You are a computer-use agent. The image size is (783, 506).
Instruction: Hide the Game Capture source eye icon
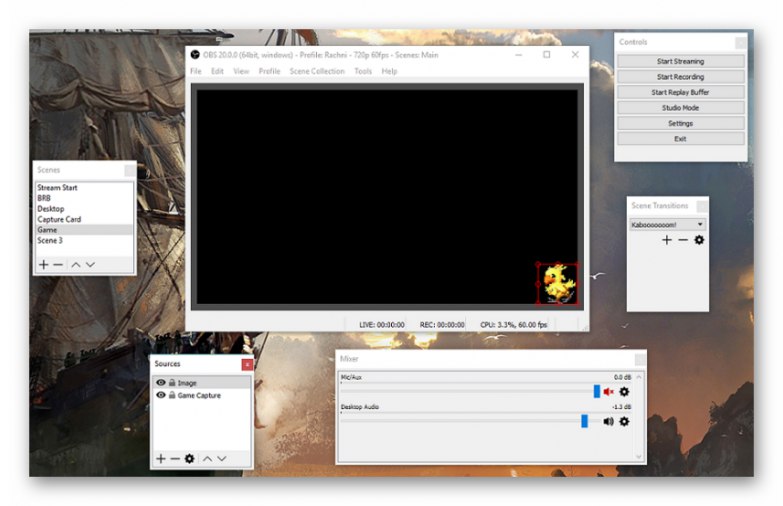pos(161,395)
